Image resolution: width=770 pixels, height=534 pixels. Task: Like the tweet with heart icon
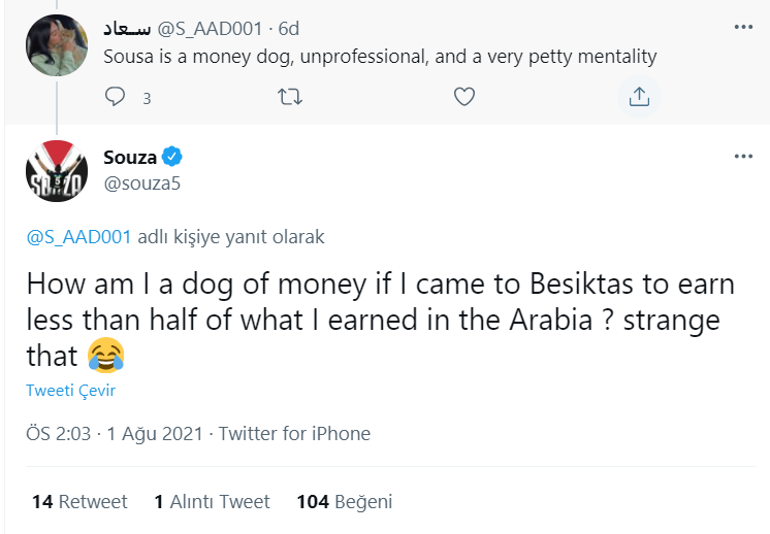(464, 97)
